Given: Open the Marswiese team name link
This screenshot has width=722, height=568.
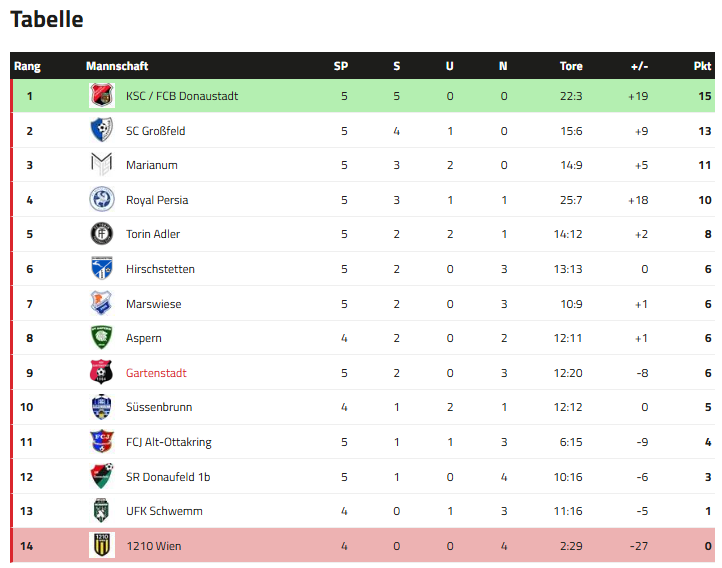Looking at the screenshot, I should (x=154, y=304).
